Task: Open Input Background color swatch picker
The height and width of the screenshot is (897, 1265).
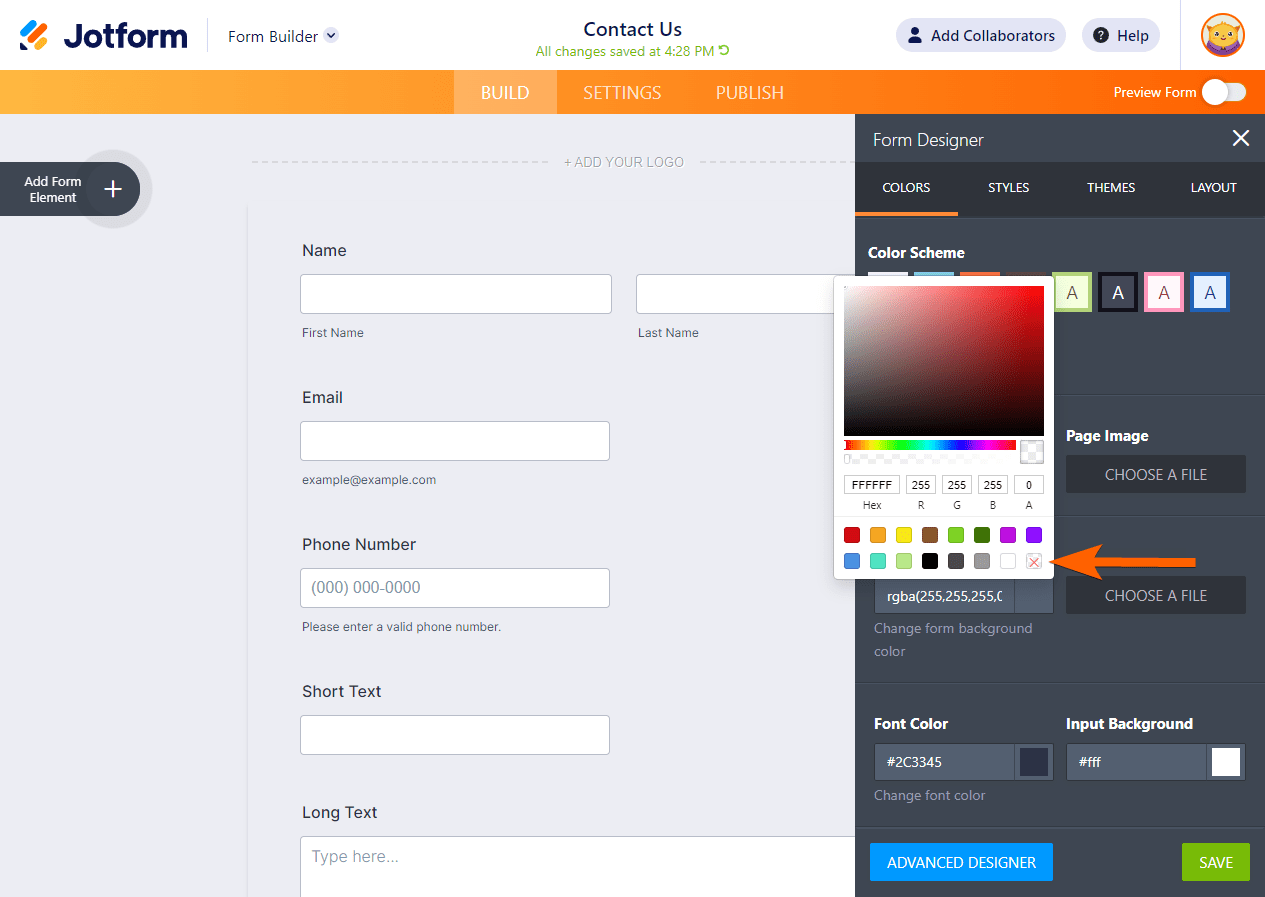Action: [1226, 762]
